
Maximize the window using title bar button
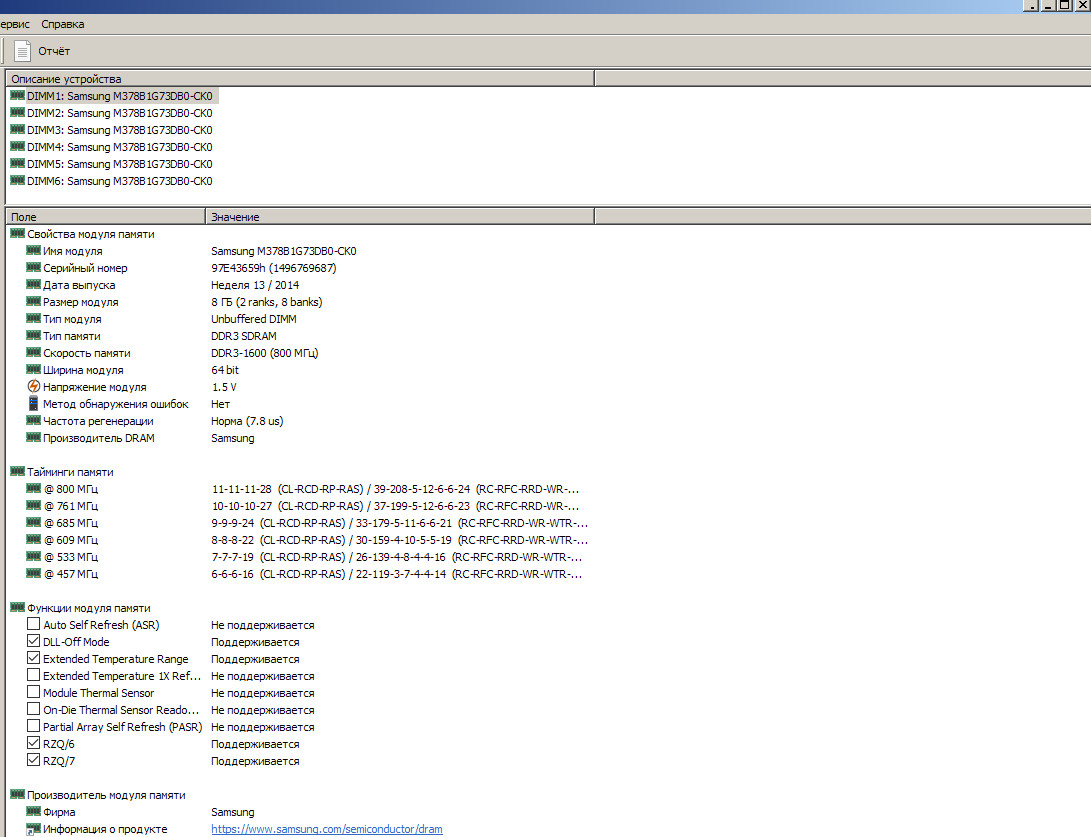1065,6
